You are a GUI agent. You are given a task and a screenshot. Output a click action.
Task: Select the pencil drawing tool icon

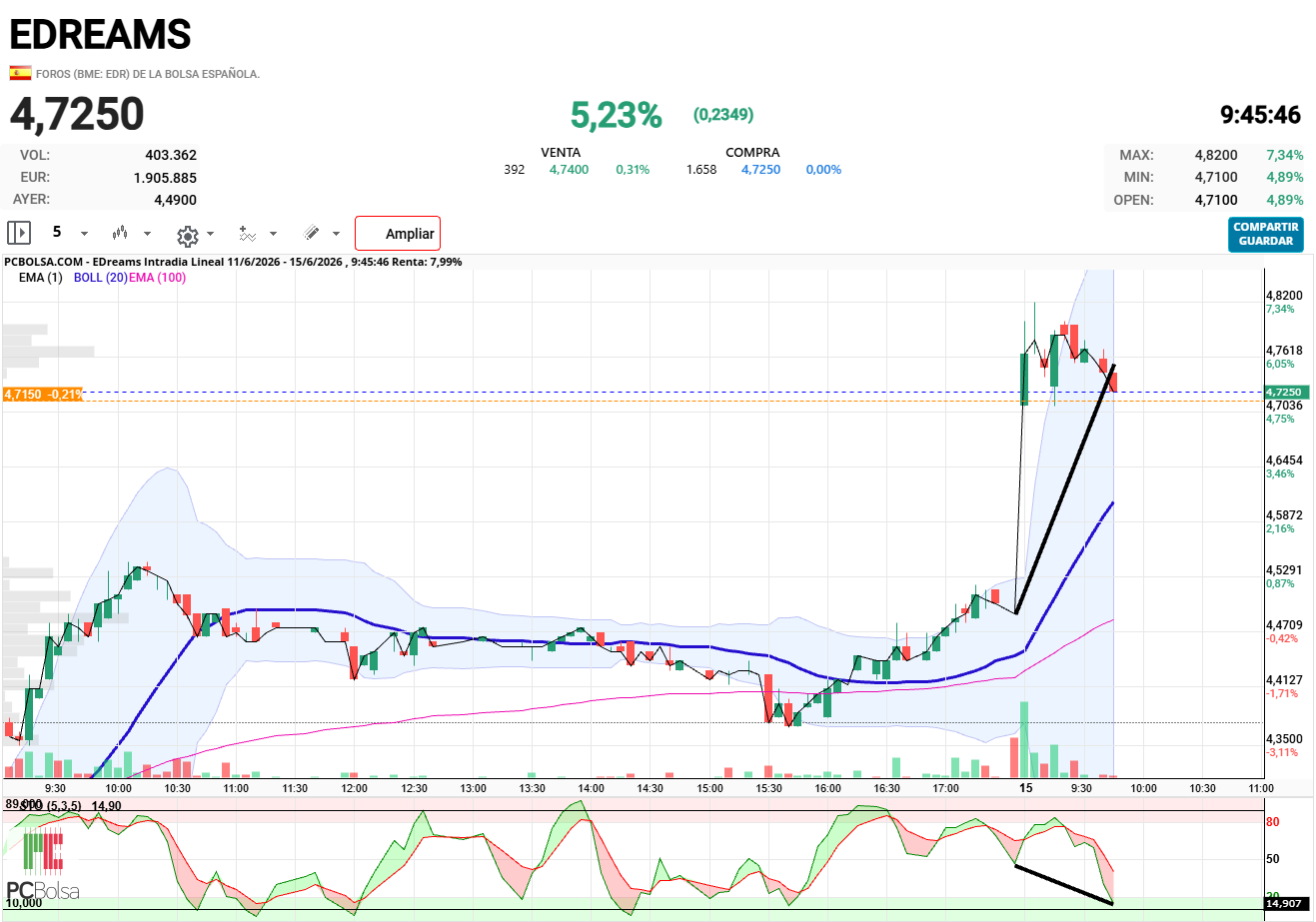(312, 233)
